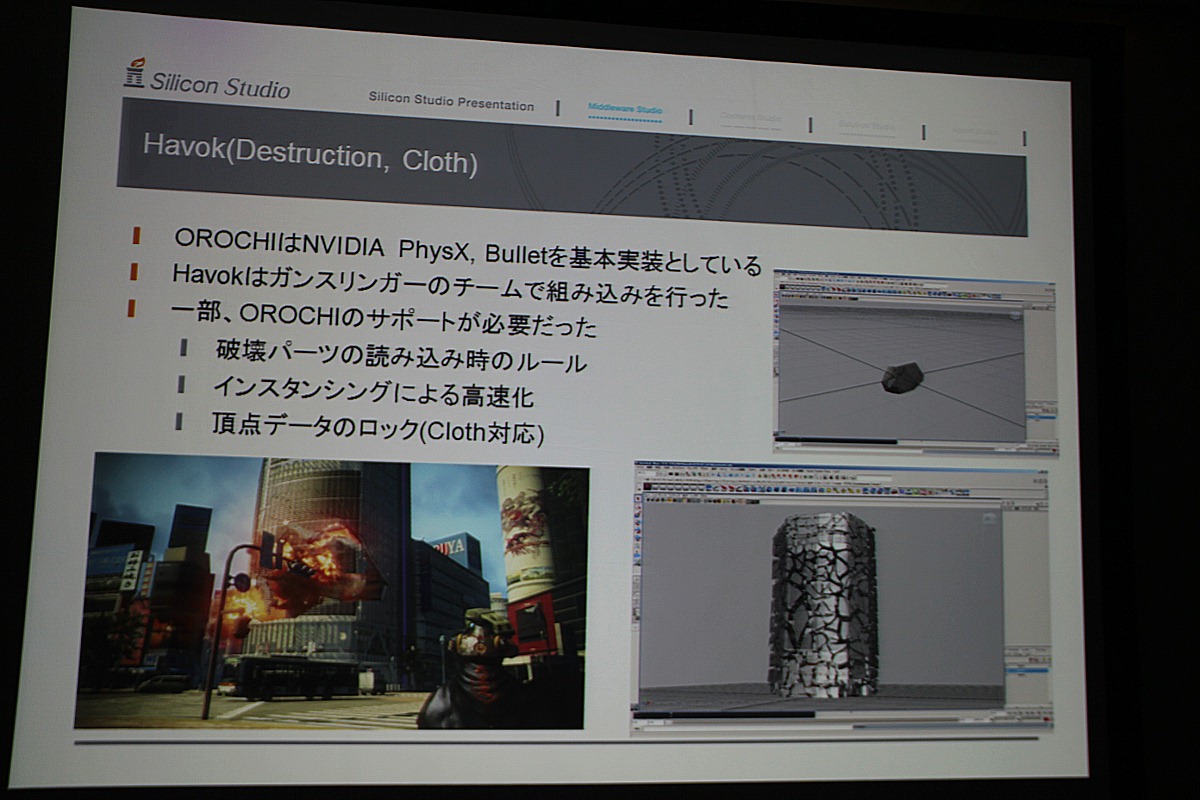Select the Middleware Studio tab
This screenshot has height=800, width=1200.
click(624, 109)
